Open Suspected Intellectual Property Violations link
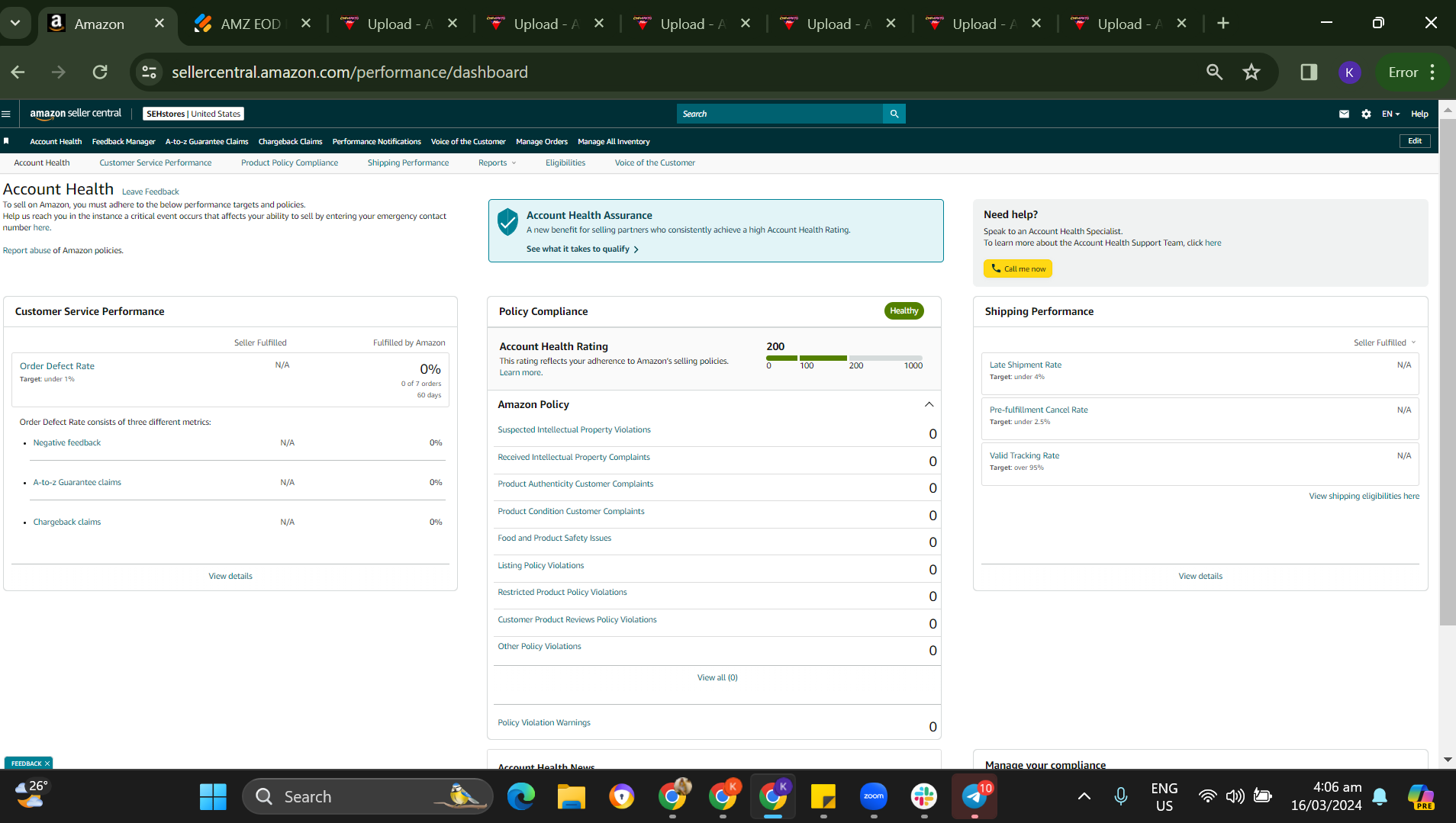This screenshot has height=823, width=1456. (x=575, y=430)
